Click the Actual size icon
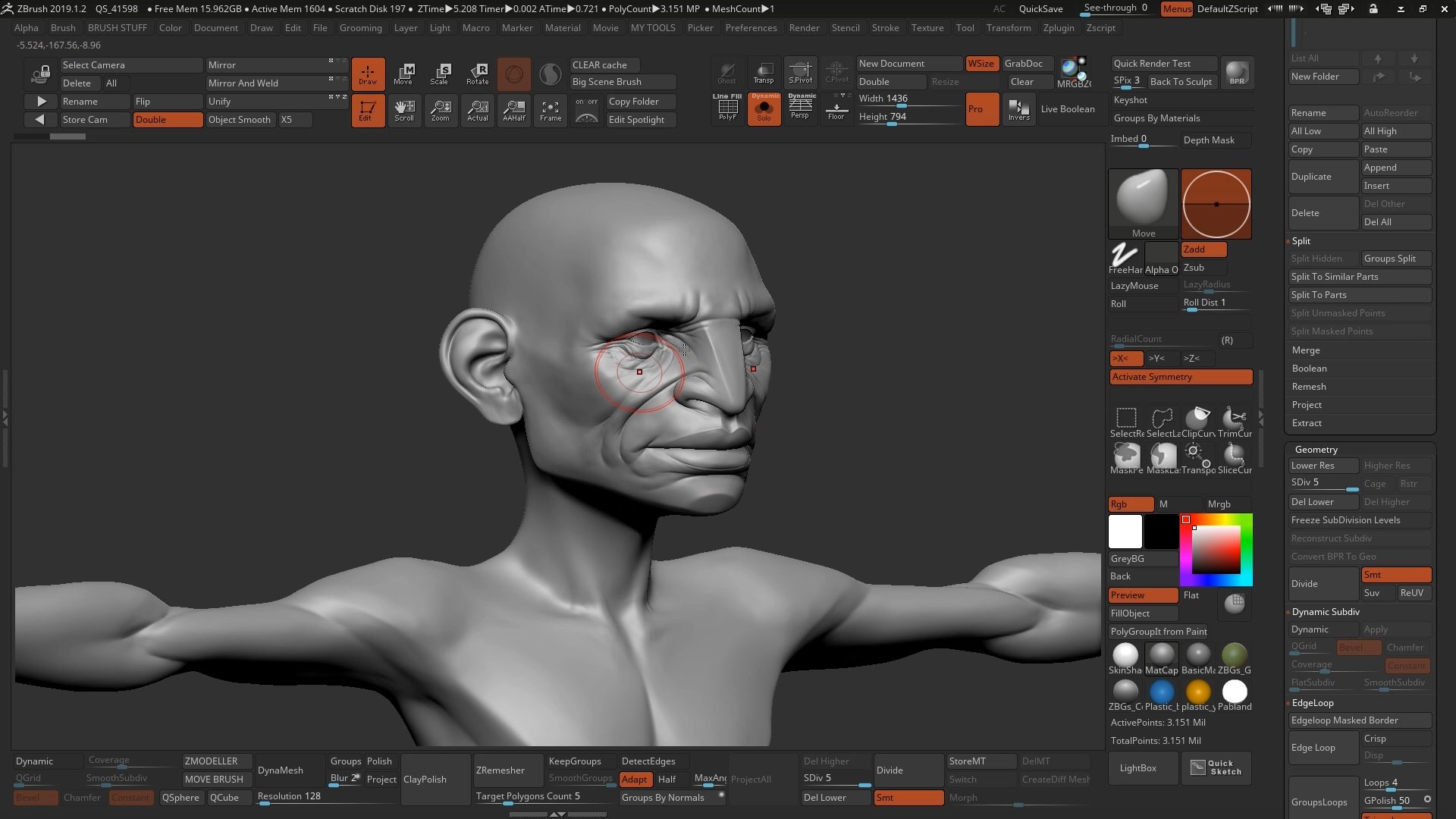Screen dimensions: 1456x819 tap(477, 110)
